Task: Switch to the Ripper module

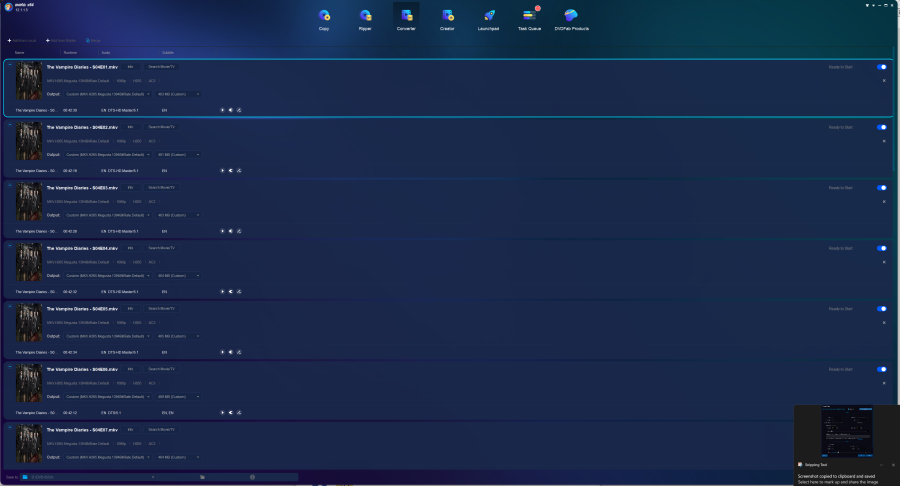Action: (x=366, y=19)
